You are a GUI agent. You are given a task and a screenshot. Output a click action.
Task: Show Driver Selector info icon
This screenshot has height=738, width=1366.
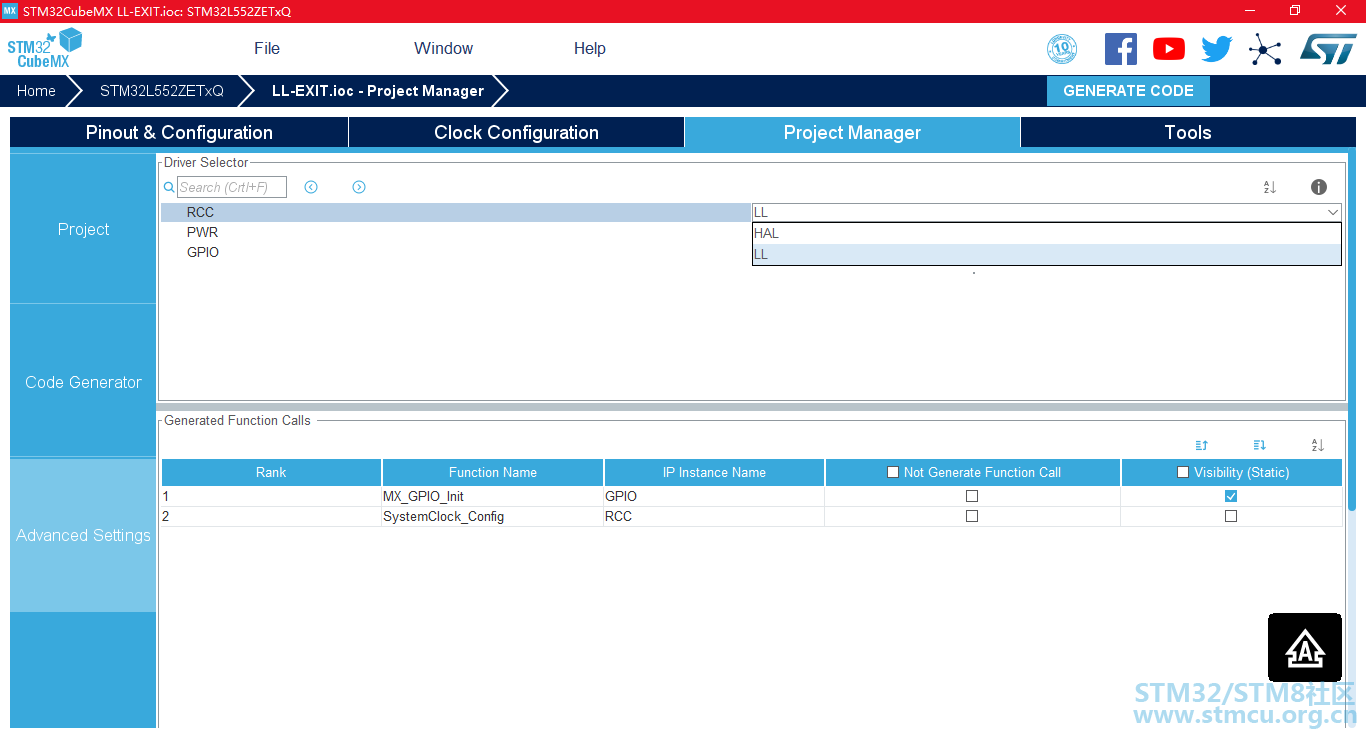point(1319,187)
